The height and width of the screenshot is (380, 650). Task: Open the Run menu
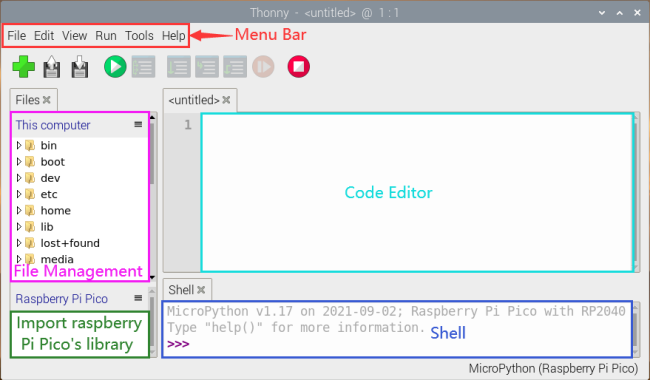point(106,36)
